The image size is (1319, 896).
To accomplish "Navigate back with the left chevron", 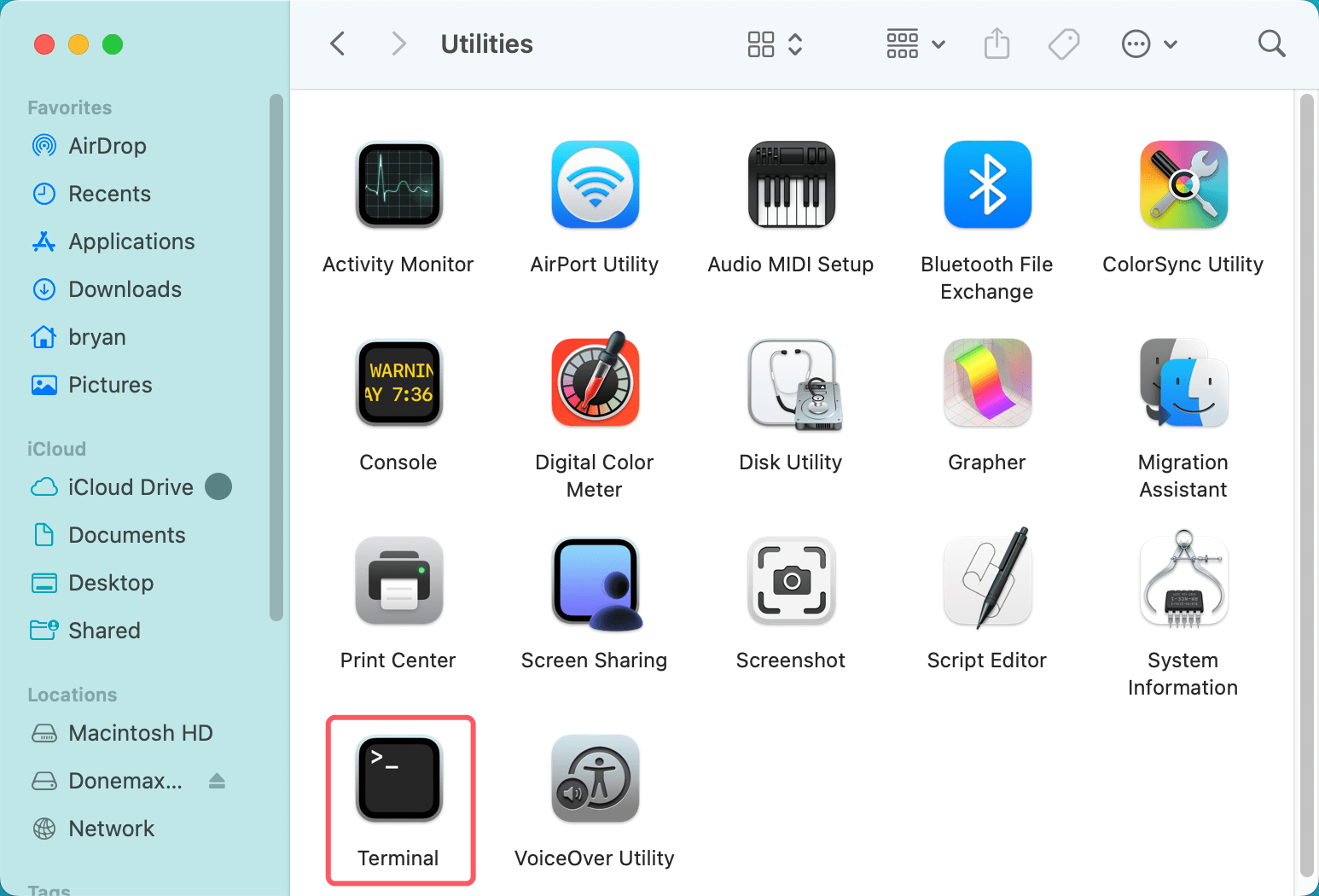I will tap(338, 44).
